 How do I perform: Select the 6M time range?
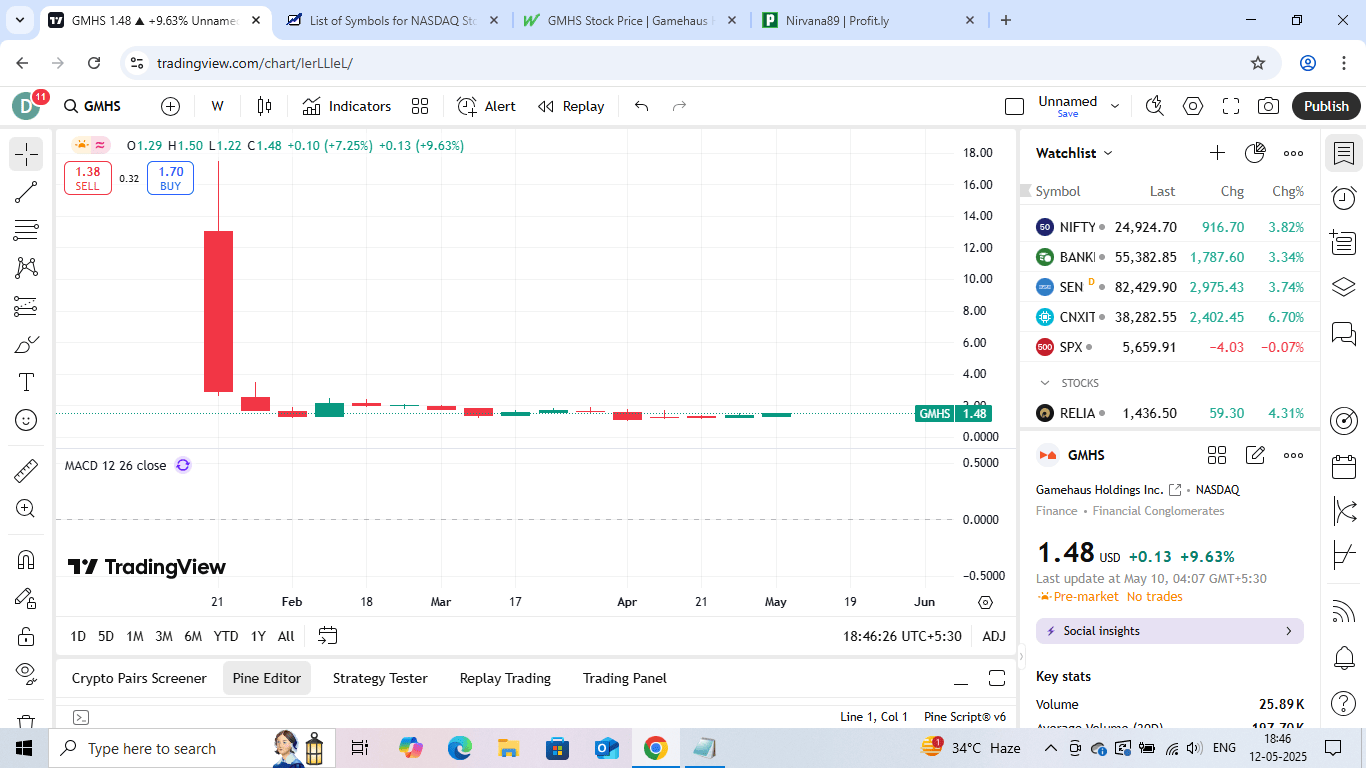click(x=193, y=636)
